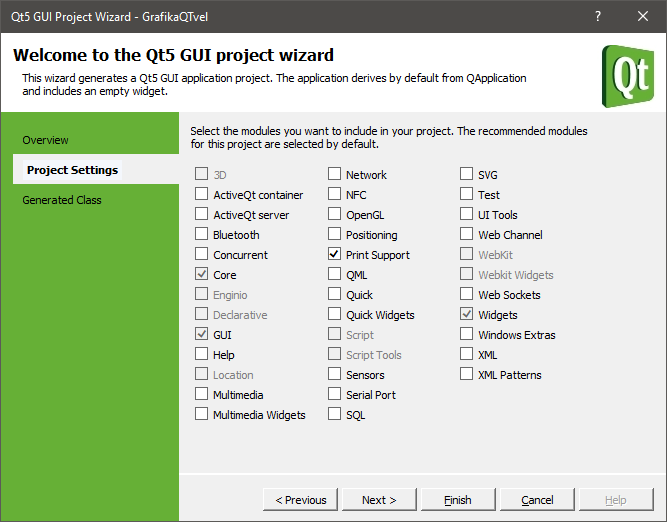Select the SQL module checkbox
The width and height of the screenshot is (667, 522).
point(334,414)
